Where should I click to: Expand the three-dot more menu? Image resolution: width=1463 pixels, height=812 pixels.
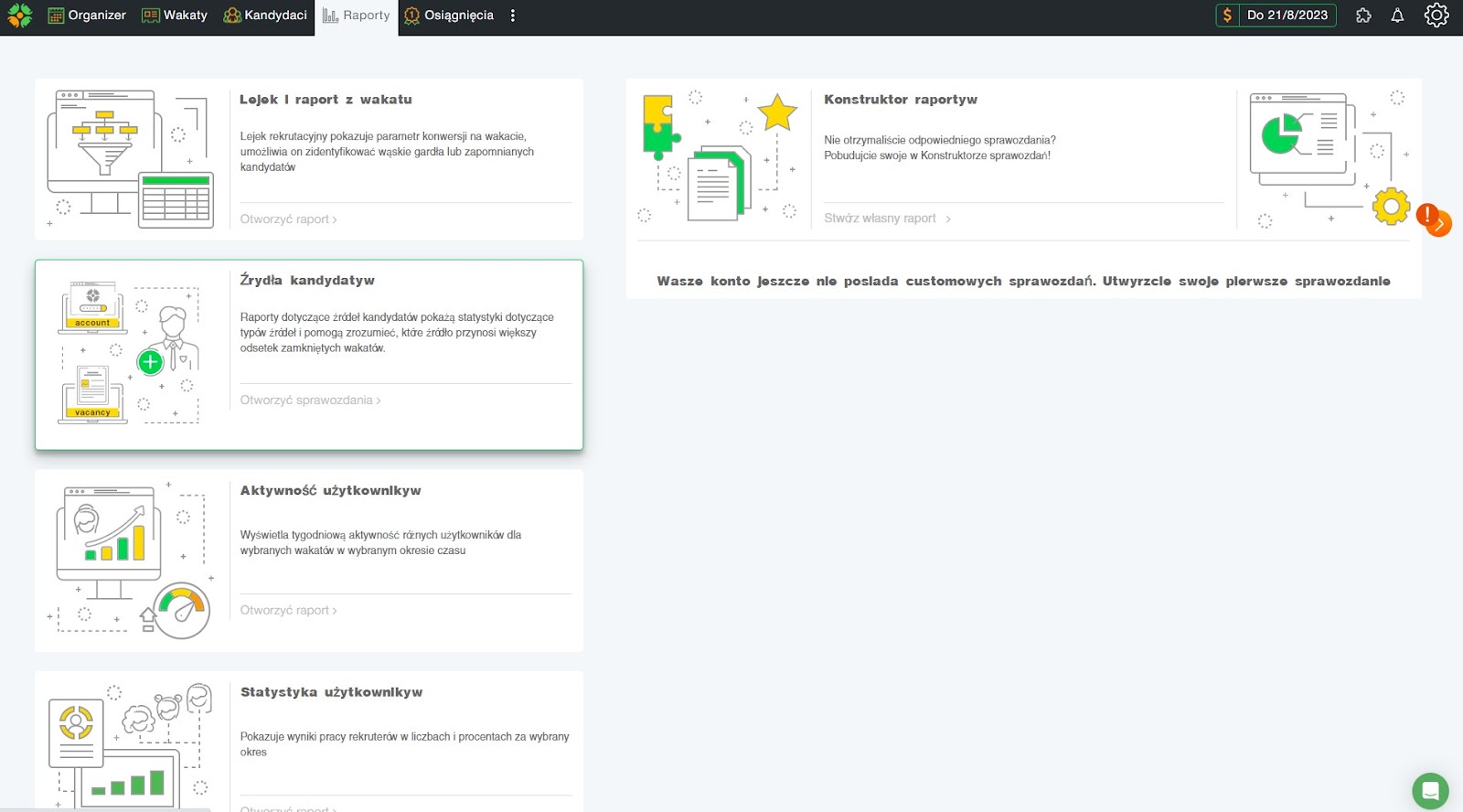[513, 16]
